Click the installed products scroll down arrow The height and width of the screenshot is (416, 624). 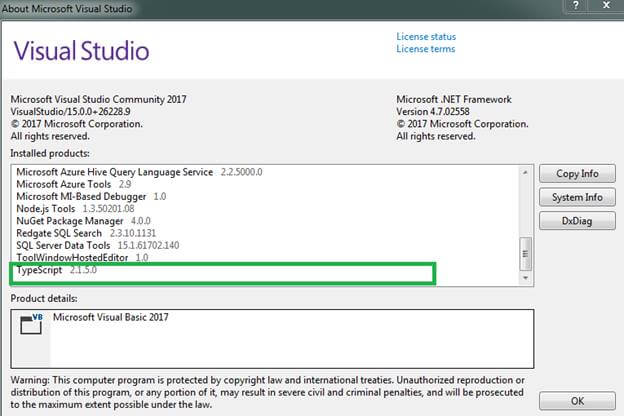pos(525,277)
